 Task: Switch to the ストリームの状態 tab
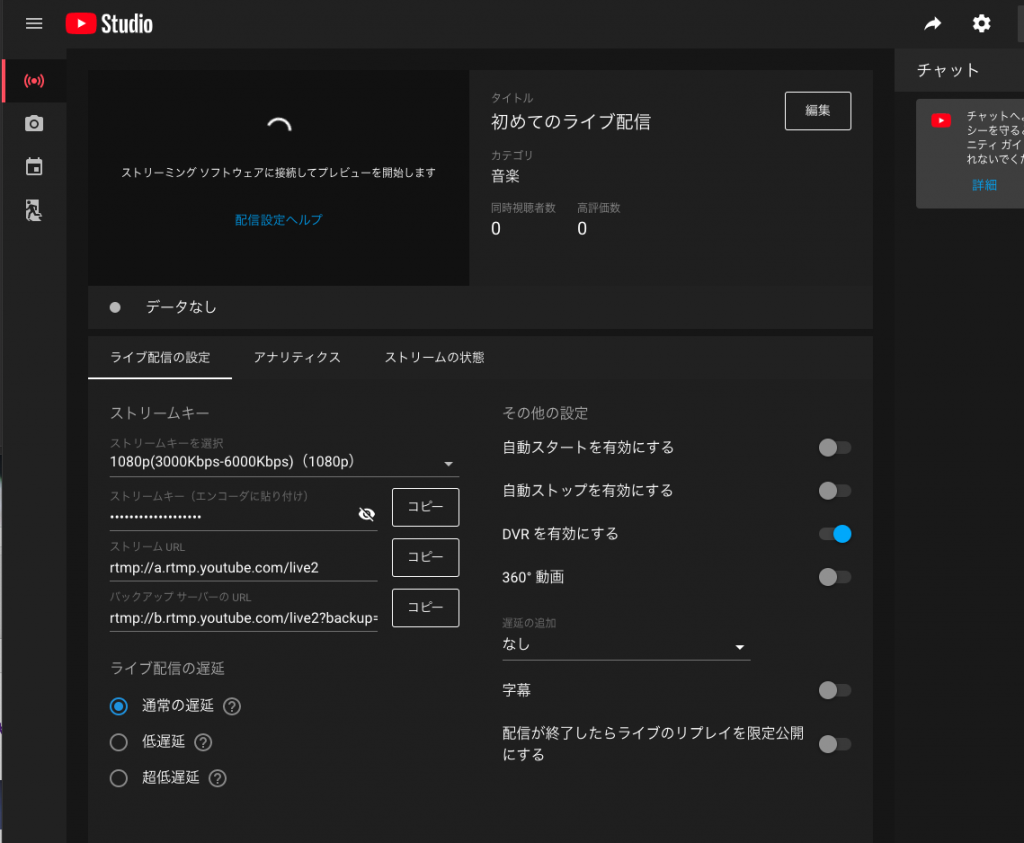coord(434,358)
